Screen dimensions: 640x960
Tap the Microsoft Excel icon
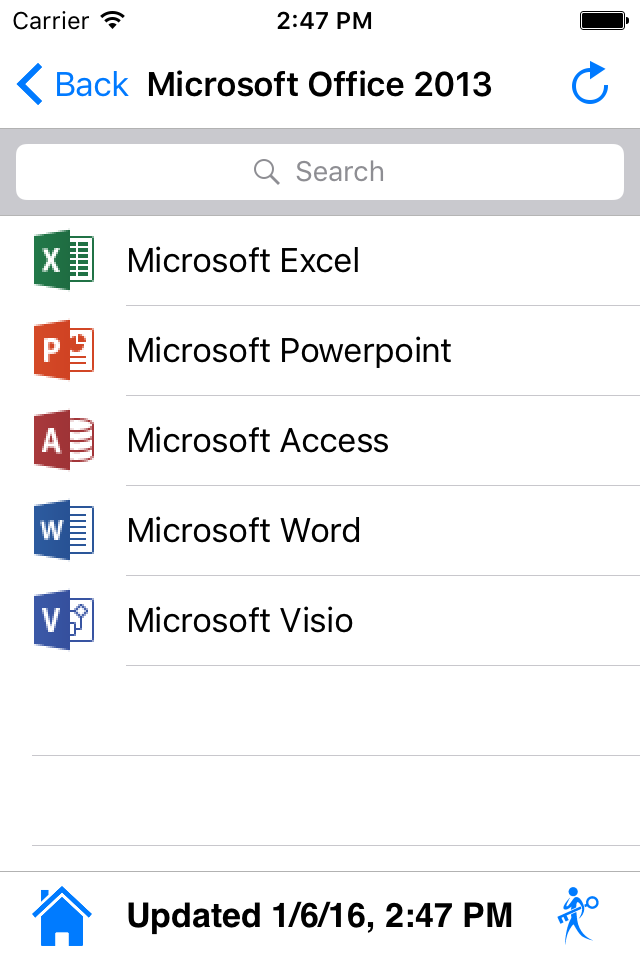pyautogui.click(x=64, y=261)
